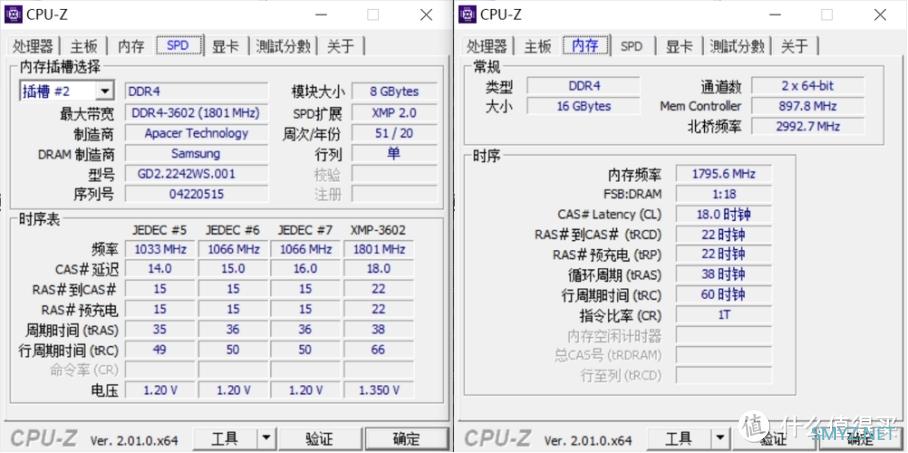Image resolution: width=908 pixels, height=453 pixels.
Task: Open 工具 dropdown arrow in right window
Action: (x=720, y=439)
